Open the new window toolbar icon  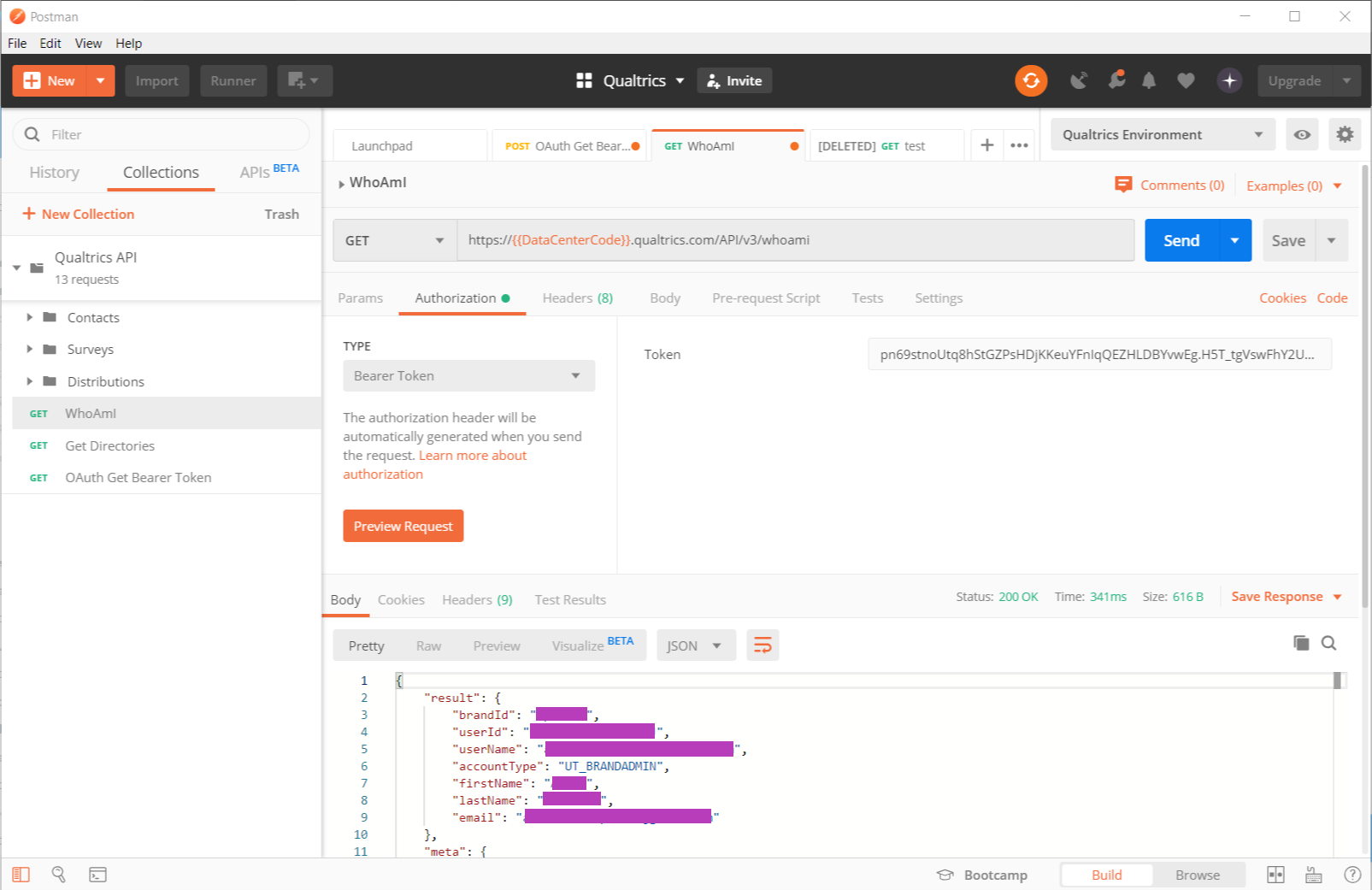click(304, 80)
